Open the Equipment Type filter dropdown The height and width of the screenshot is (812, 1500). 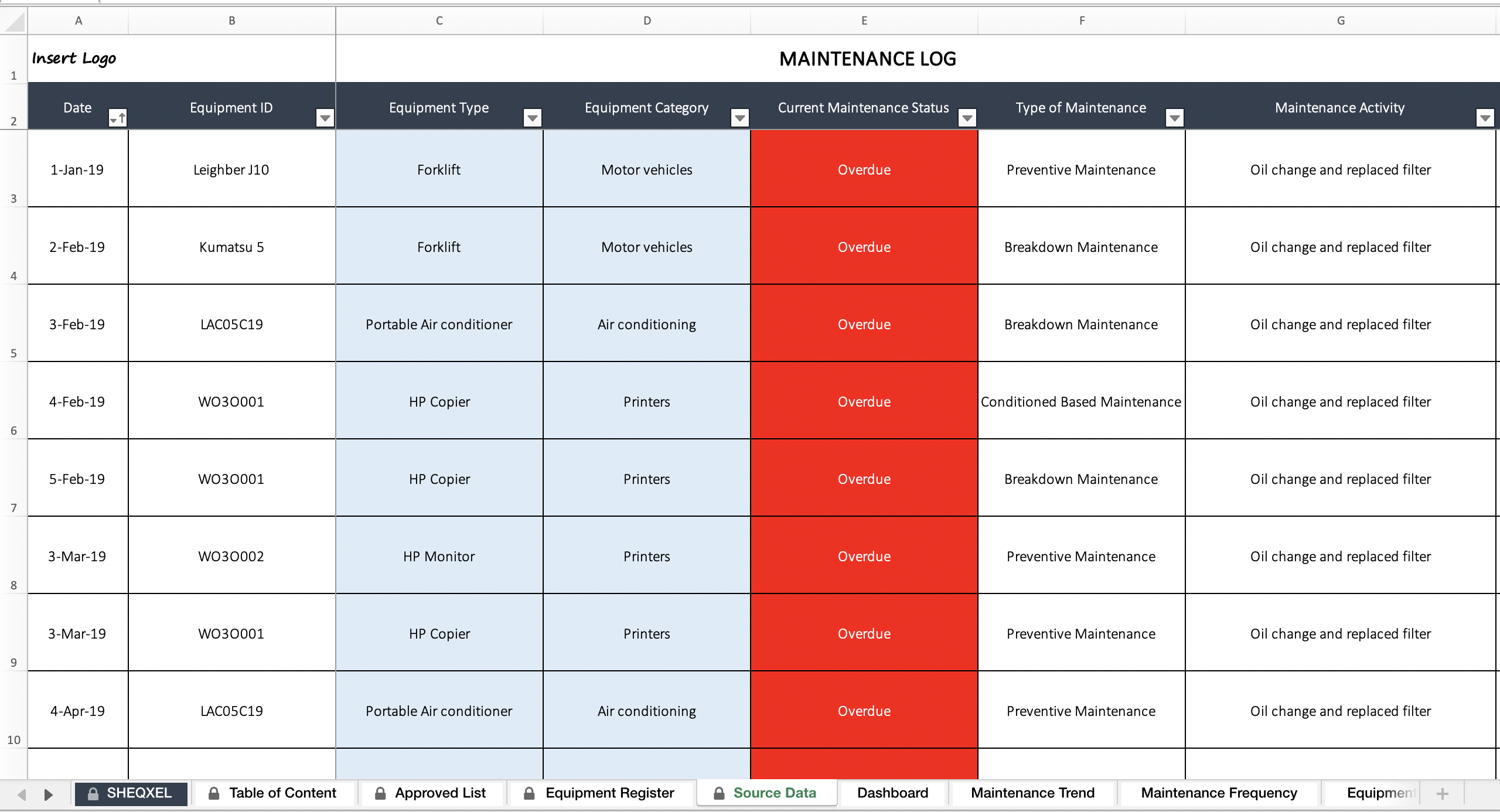pos(532,118)
